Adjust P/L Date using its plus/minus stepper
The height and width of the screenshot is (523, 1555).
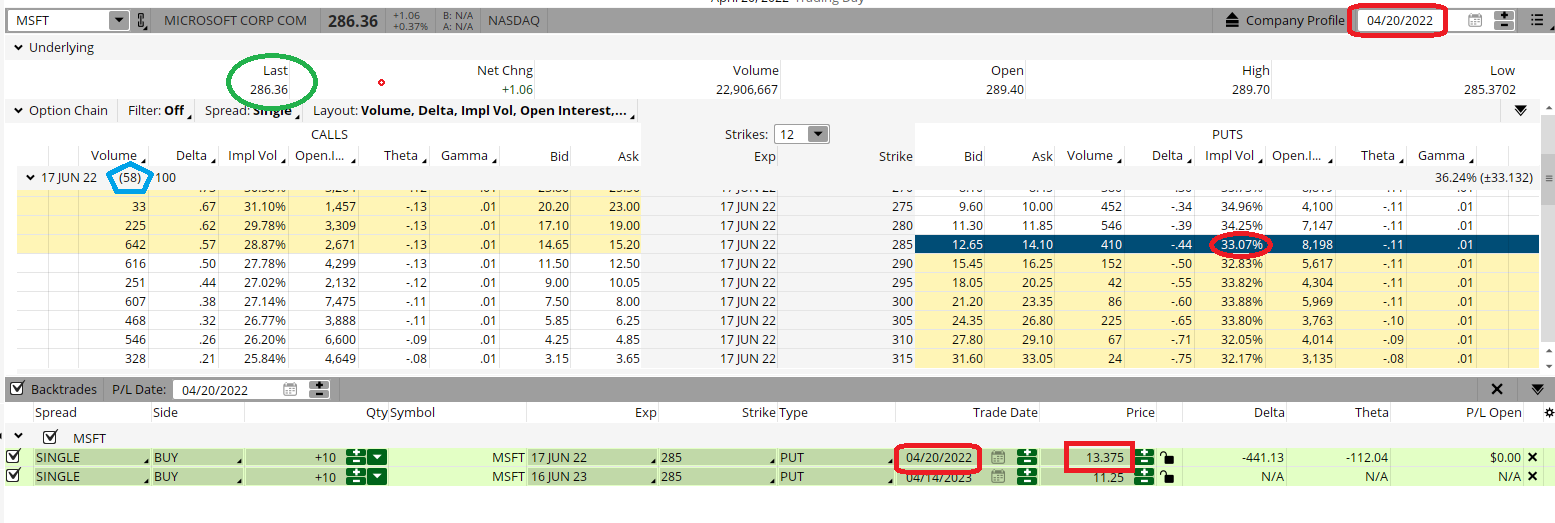[x=319, y=389]
